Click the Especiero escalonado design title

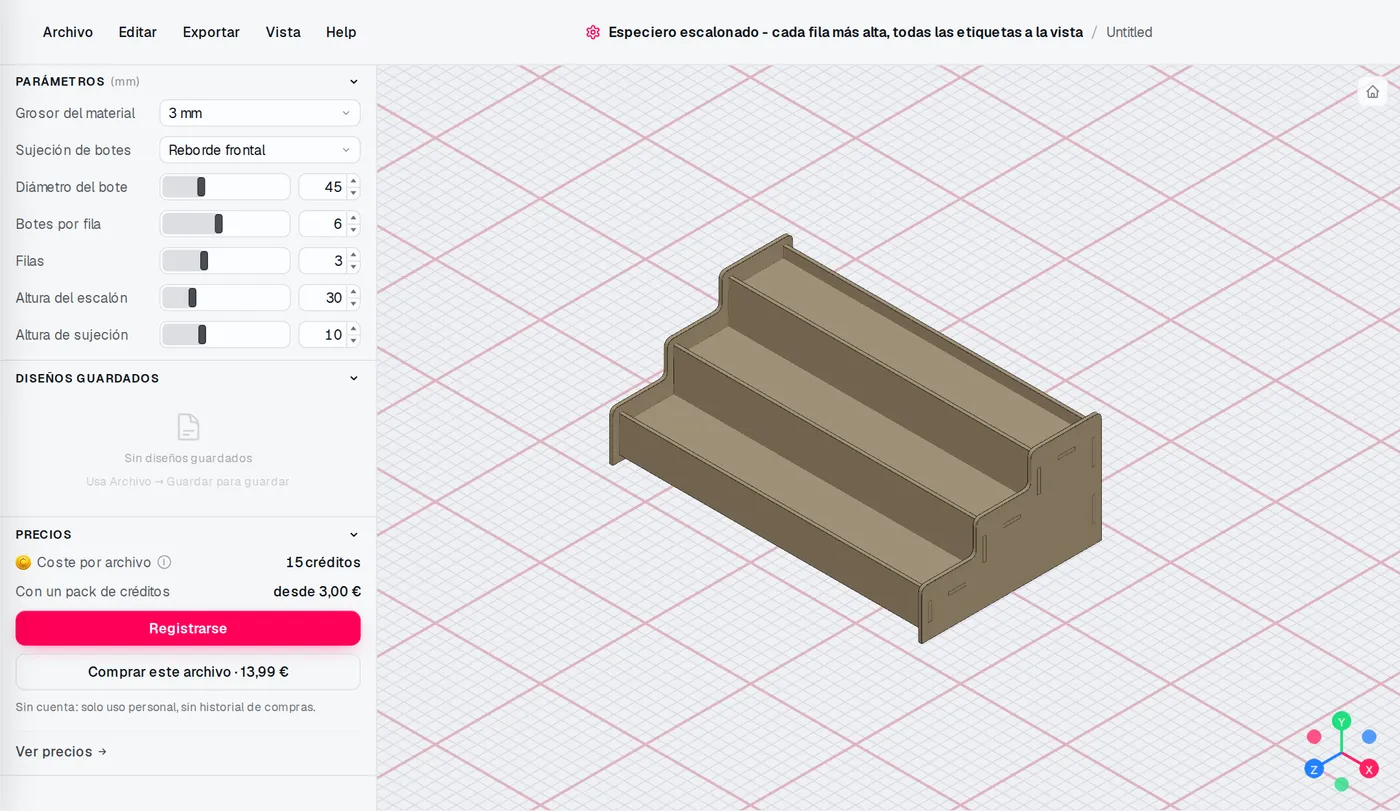point(846,32)
